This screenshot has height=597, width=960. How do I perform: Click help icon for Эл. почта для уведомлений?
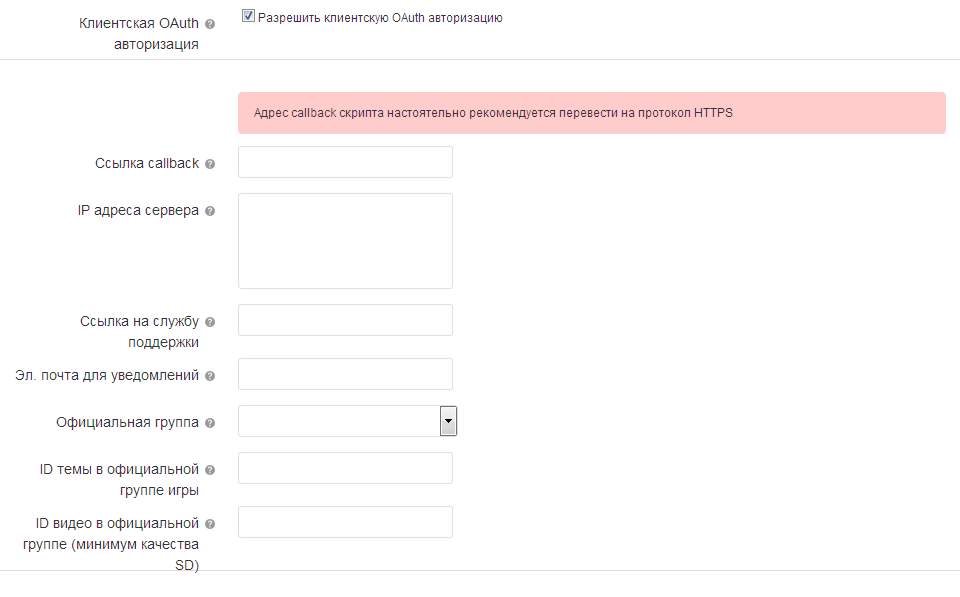point(210,376)
